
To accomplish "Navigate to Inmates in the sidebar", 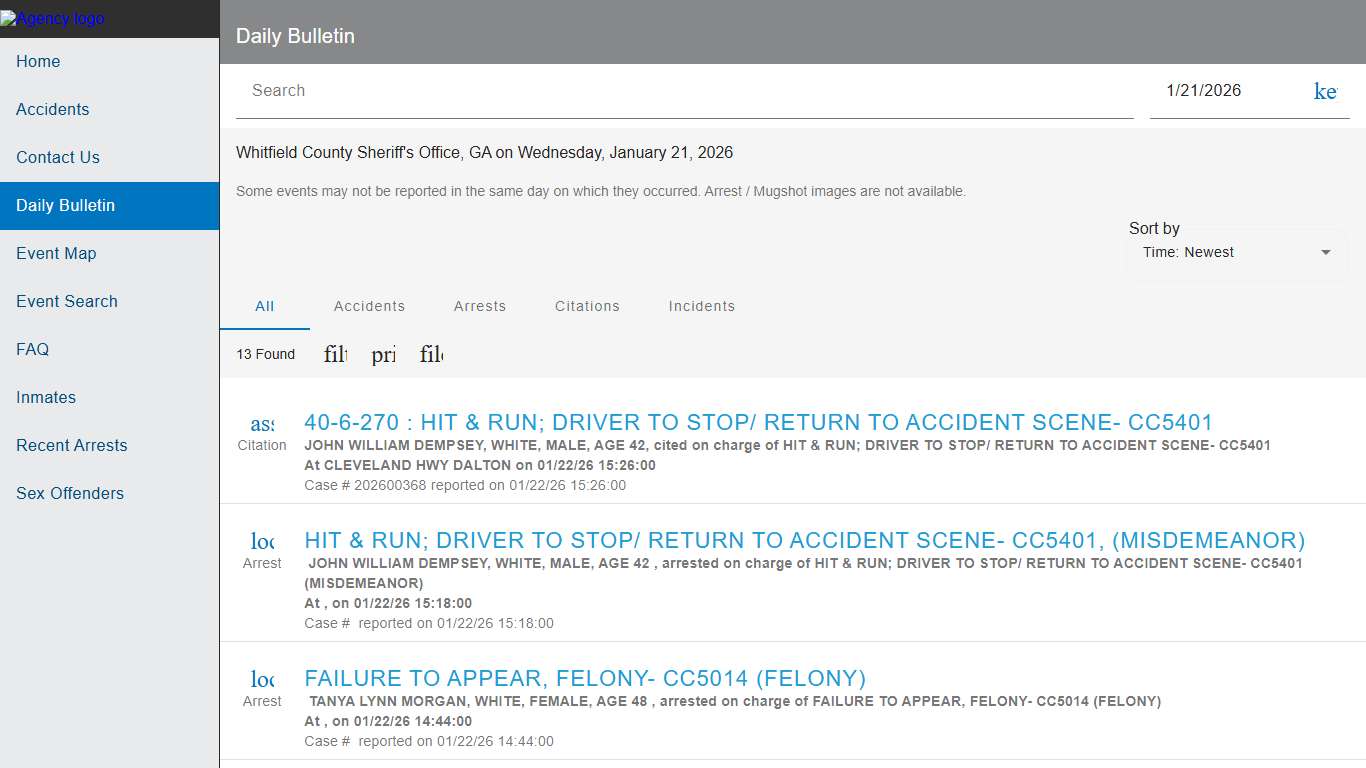I will pyautogui.click(x=46, y=397).
